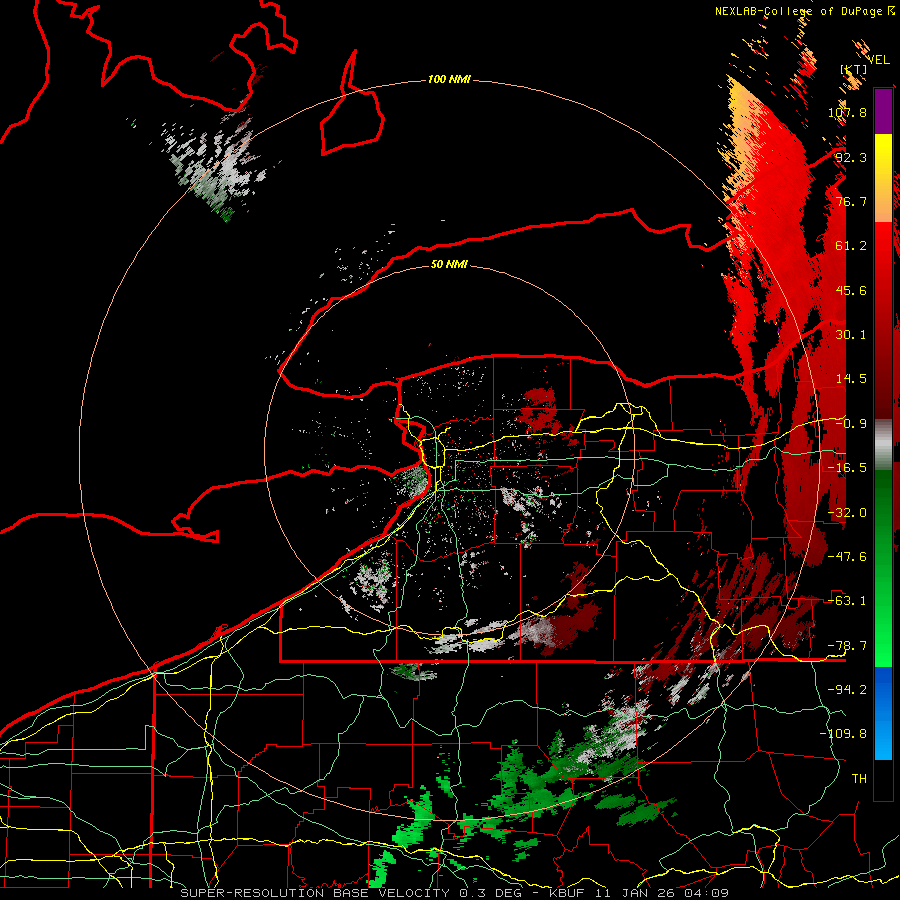The height and width of the screenshot is (900, 900).
Task: Select the 92.3 scale value
Action: 851,157
